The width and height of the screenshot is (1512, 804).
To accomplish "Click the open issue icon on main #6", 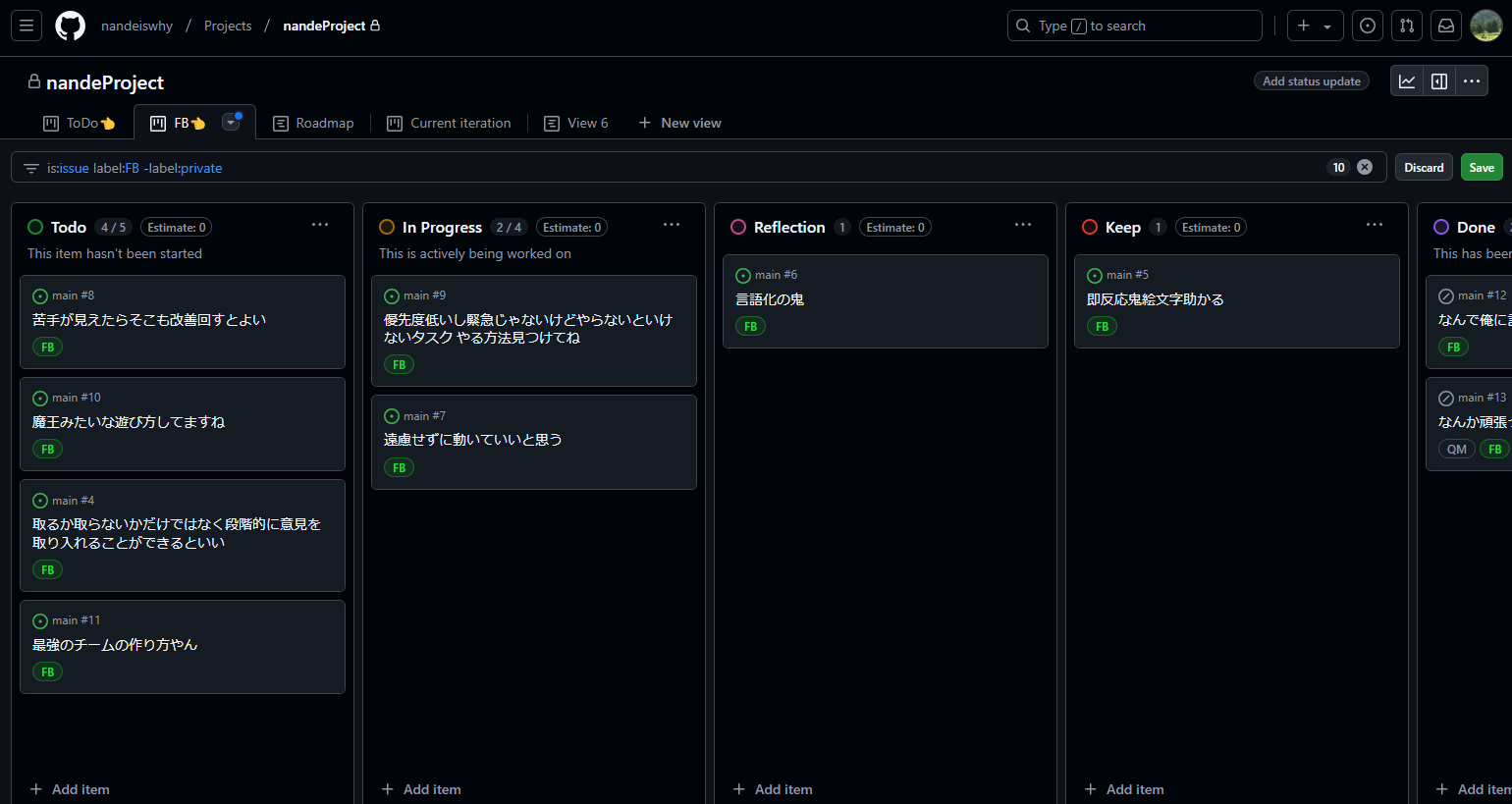I will (743, 276).
